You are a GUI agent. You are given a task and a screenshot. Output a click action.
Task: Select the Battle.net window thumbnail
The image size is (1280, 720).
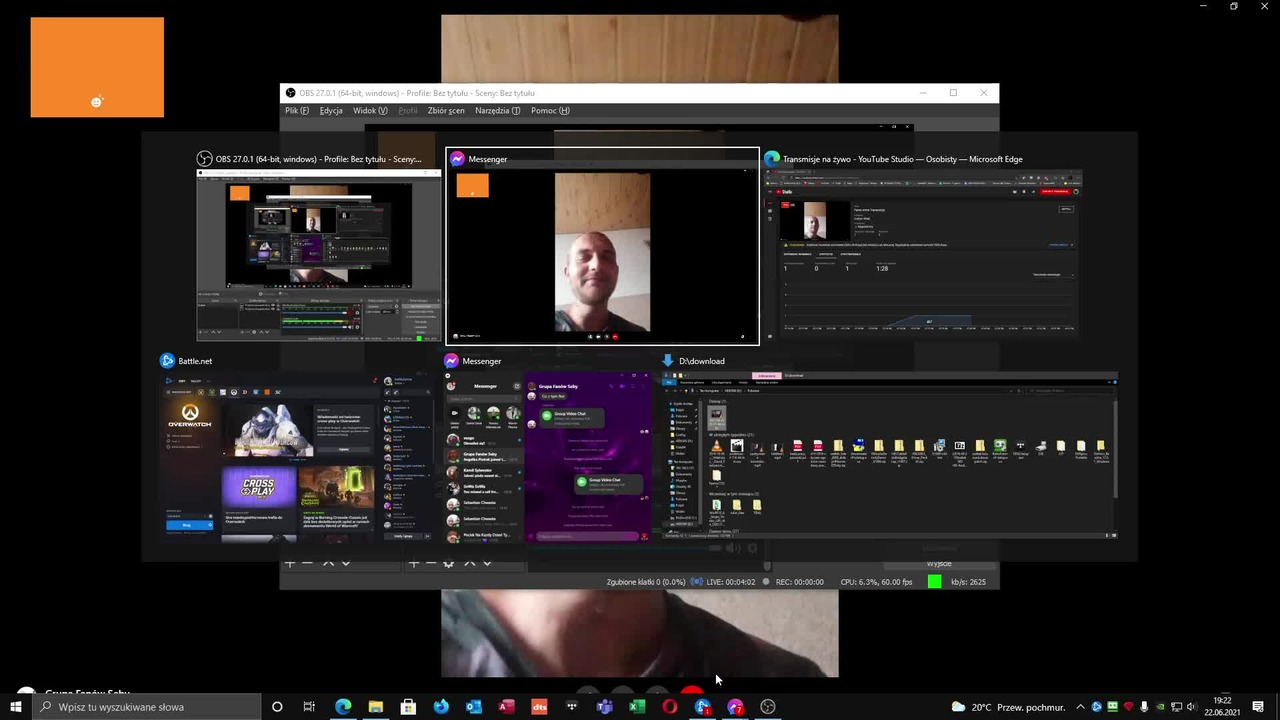(299, 448)
